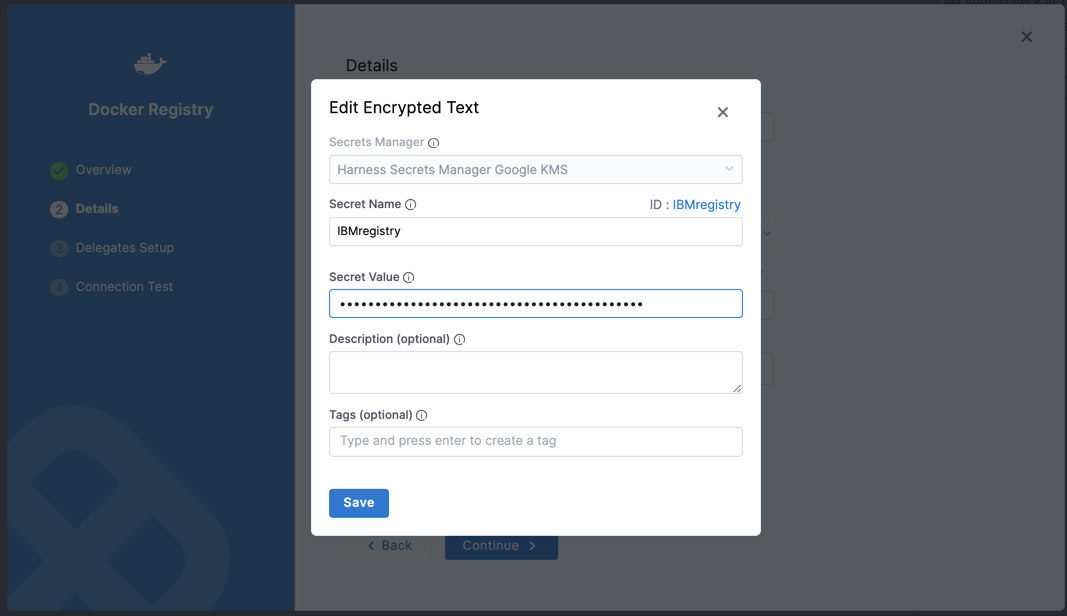Viewport: 1067px width, 616px height.
Task: Select the Details step in sidebar
Action: [x=97, y=209]
